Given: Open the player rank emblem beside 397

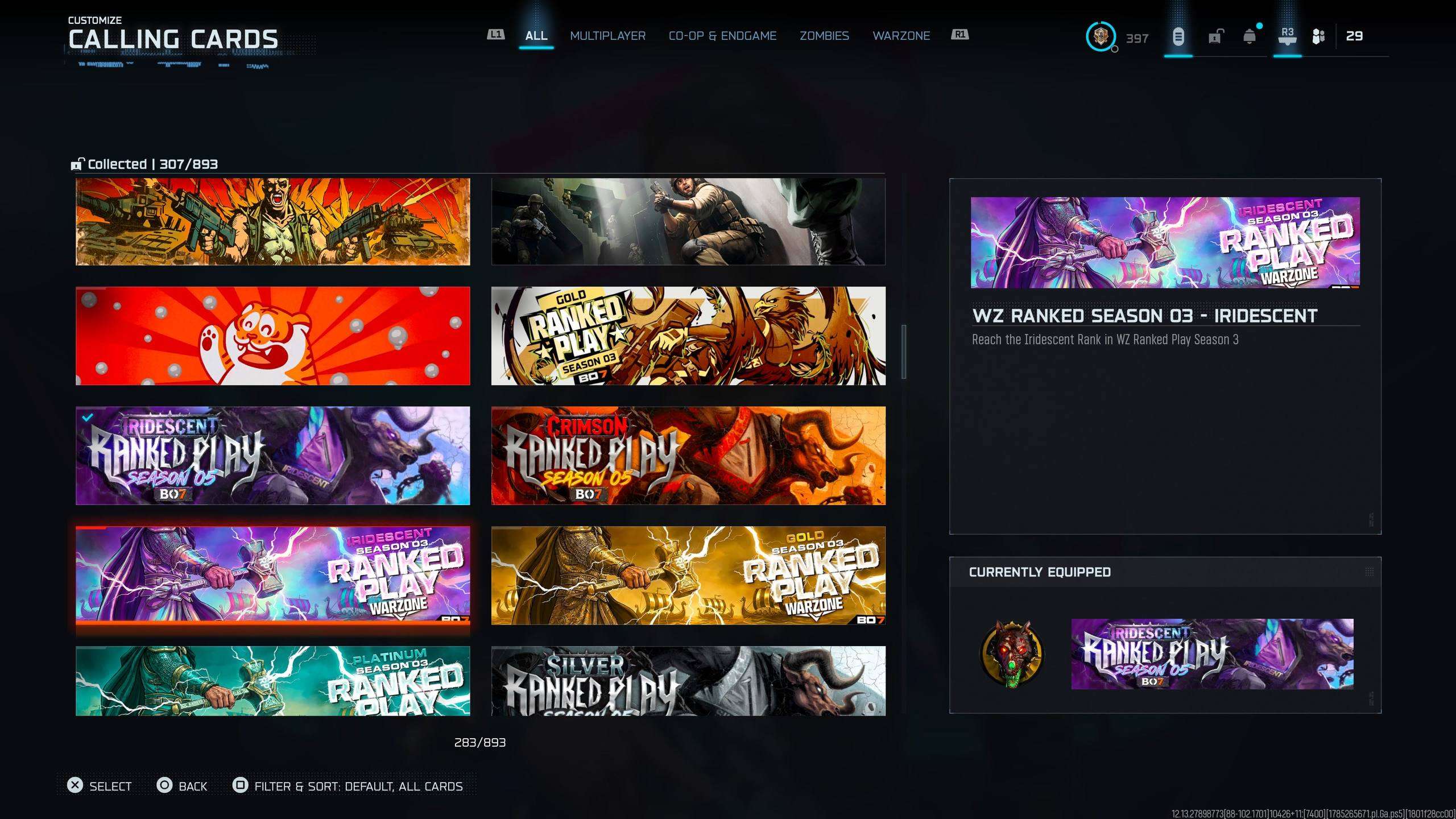Looking at the screenshot, I should 1101,36.
